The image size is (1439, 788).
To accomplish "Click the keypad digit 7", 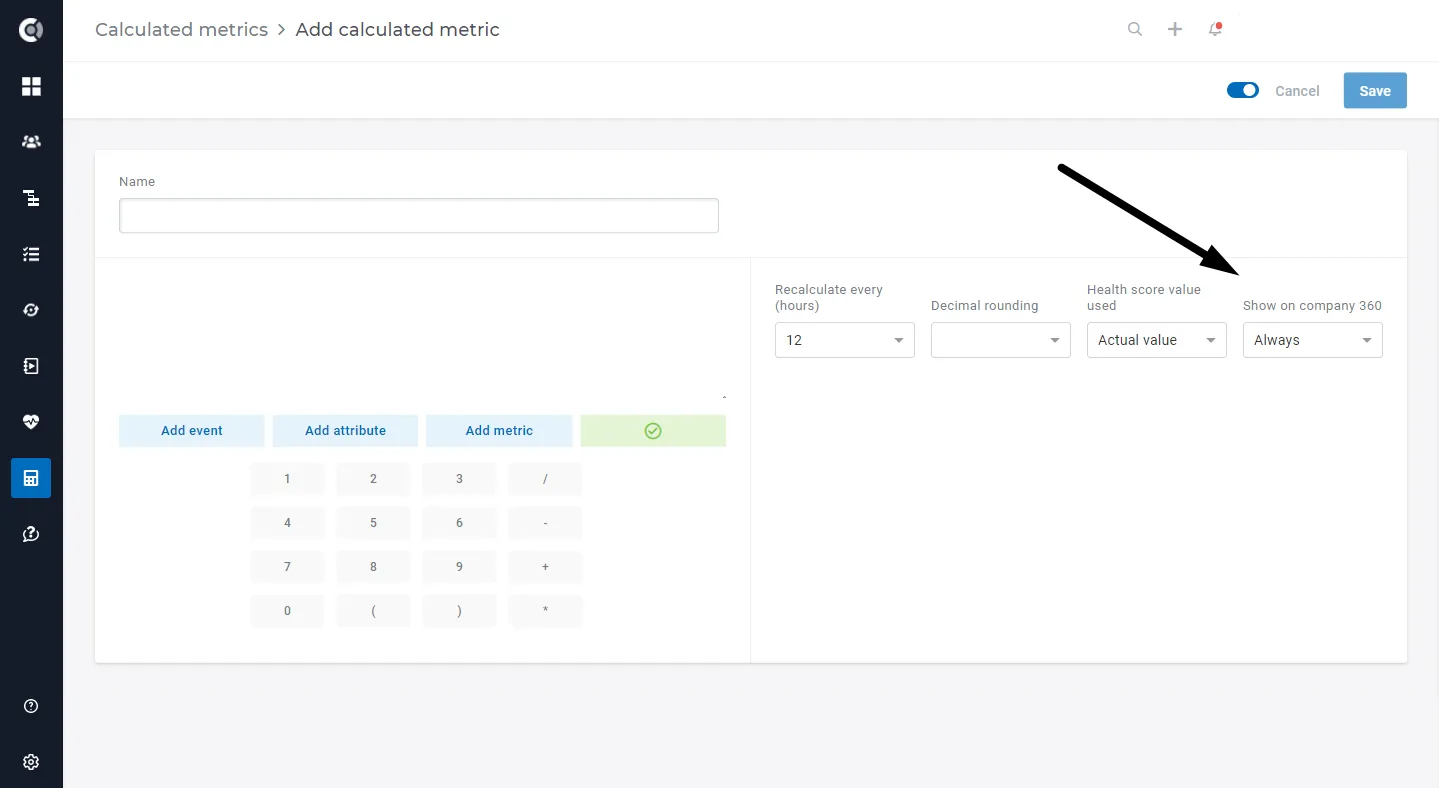I will tap(287, 567).
